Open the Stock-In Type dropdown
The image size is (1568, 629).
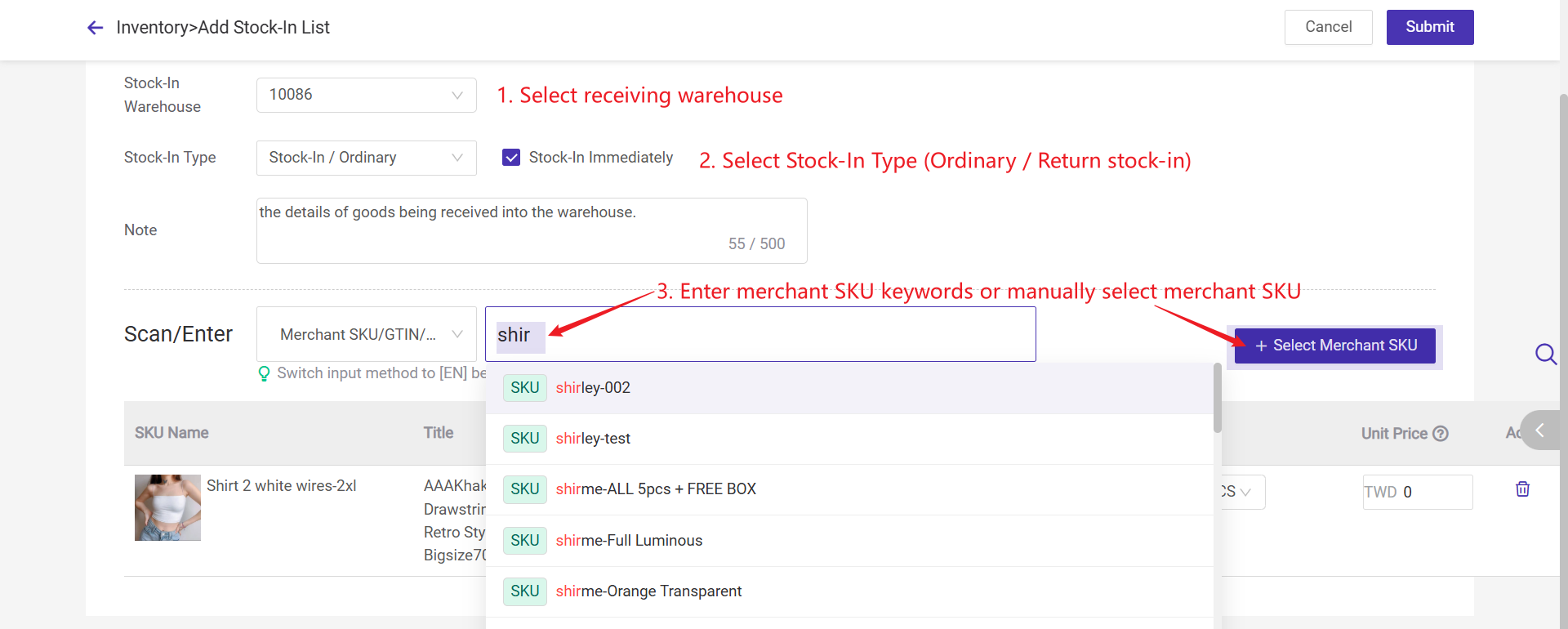click(366, 158)
